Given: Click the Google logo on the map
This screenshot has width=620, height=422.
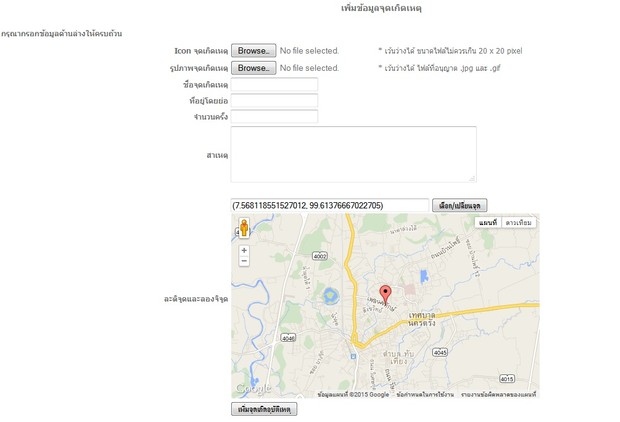Looking at the screenshot, I should pyautogui.click(x=253, y=389).
